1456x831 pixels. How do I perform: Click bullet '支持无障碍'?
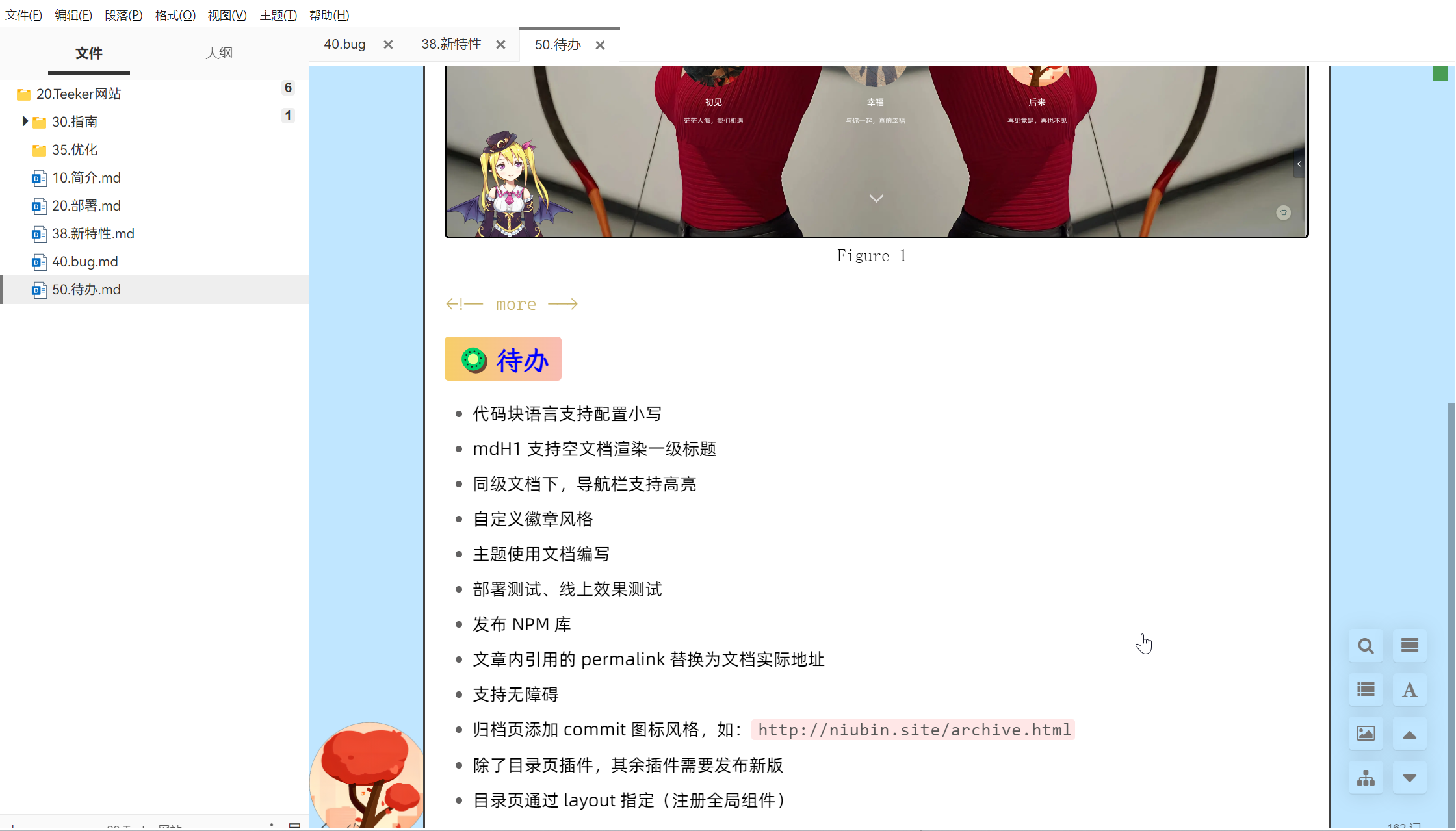(515, 695)
